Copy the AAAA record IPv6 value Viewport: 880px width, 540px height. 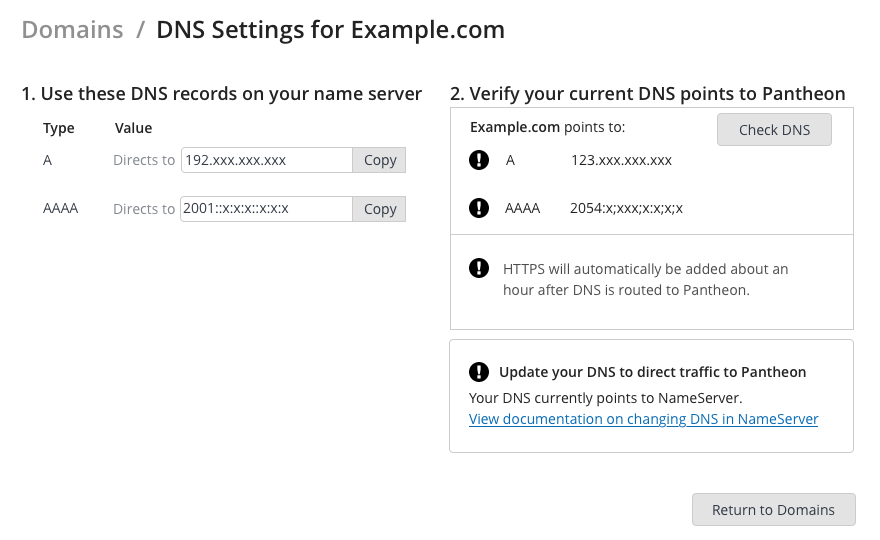379,209
